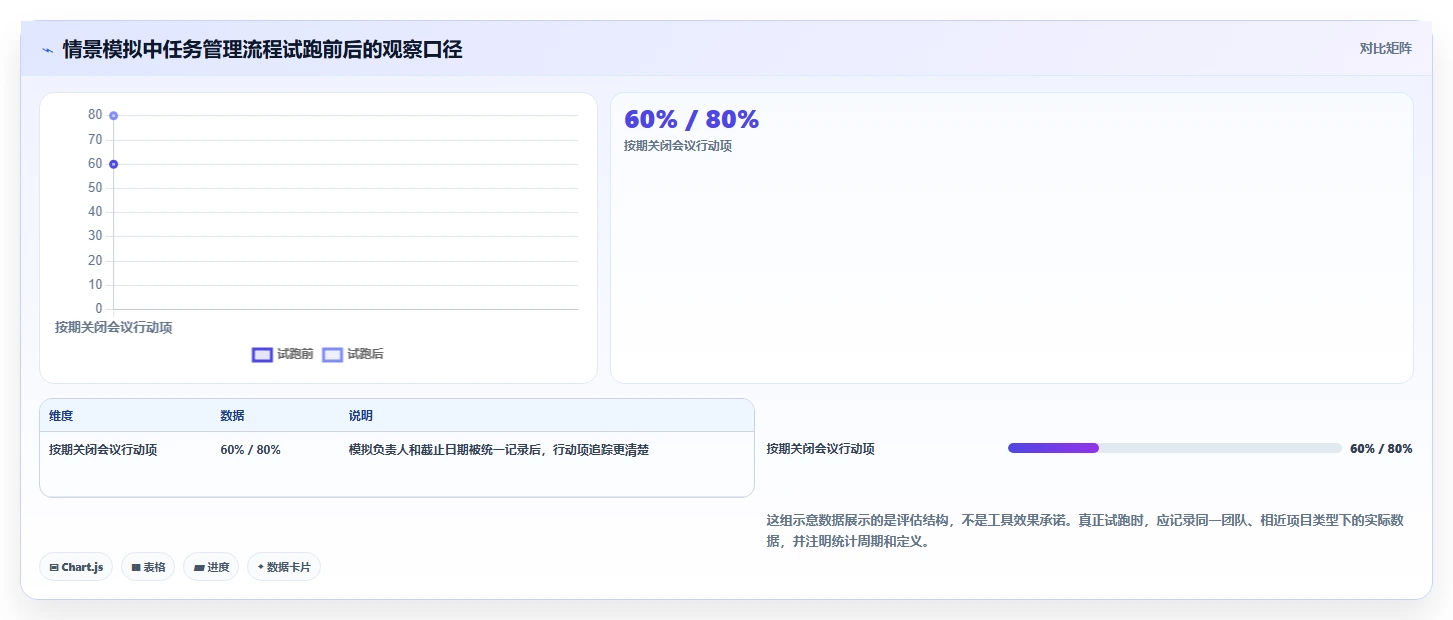This screenshot has height=620, width=1453.
Task: Click the header icon beside the title
Action: [x=47, y=50]
